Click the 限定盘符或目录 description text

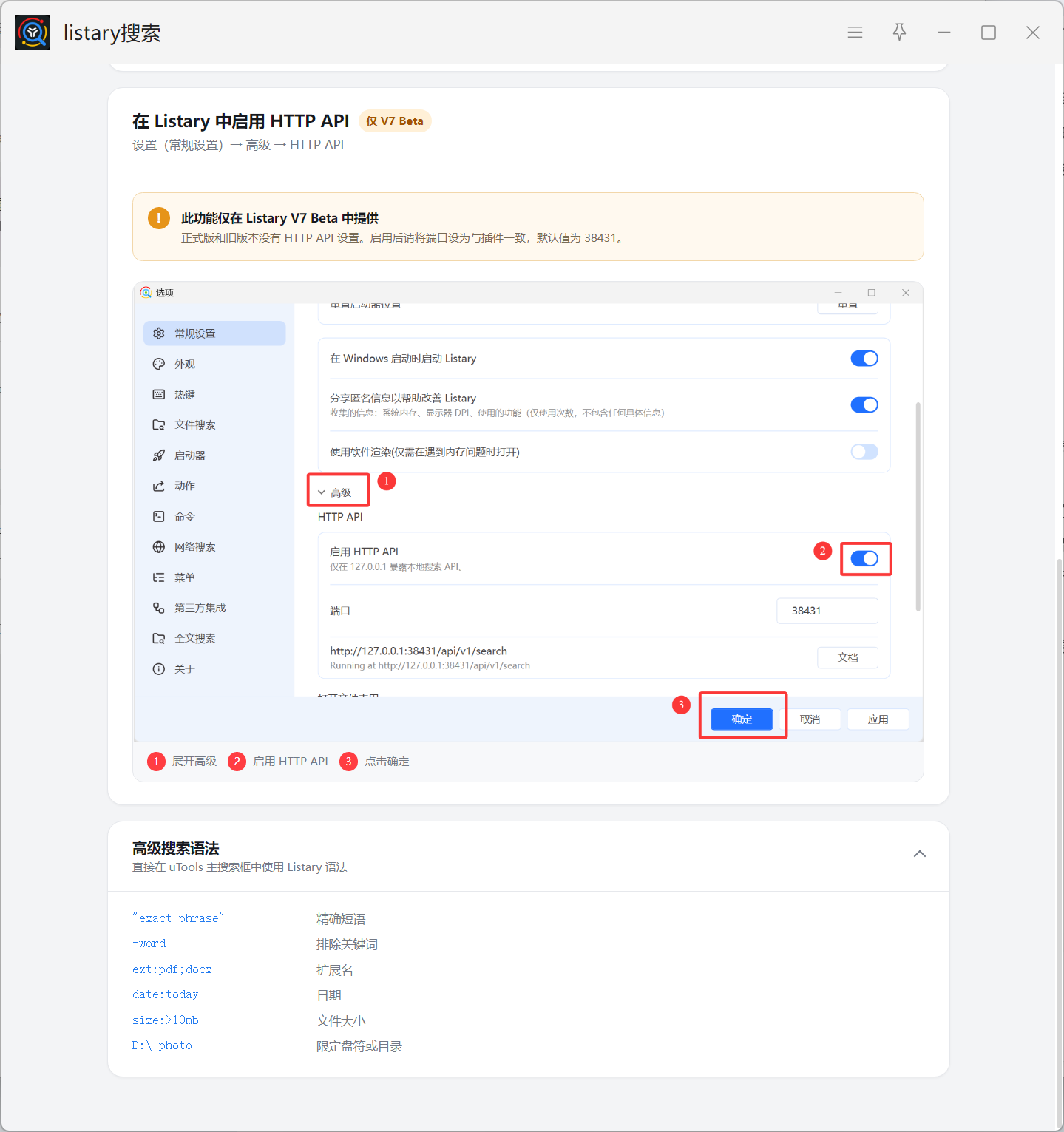point(359,1046)
